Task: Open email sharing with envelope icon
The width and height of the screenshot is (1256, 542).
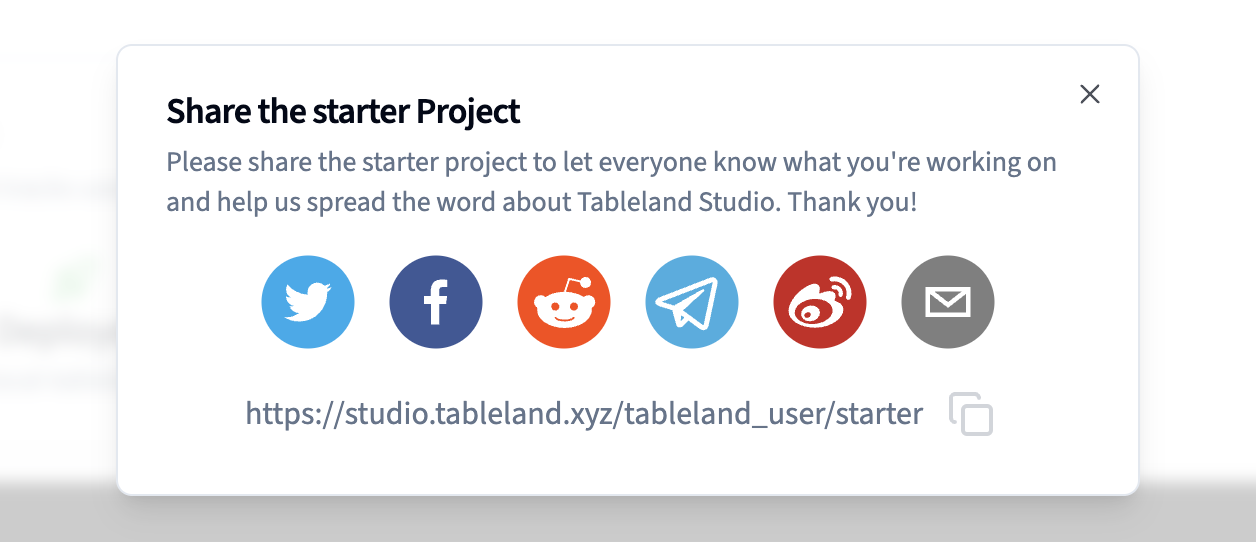Action: [948, 302]
